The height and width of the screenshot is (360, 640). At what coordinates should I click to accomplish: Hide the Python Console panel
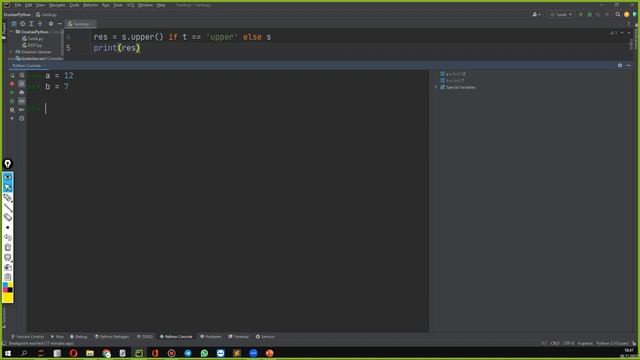(x=629, y=65)
